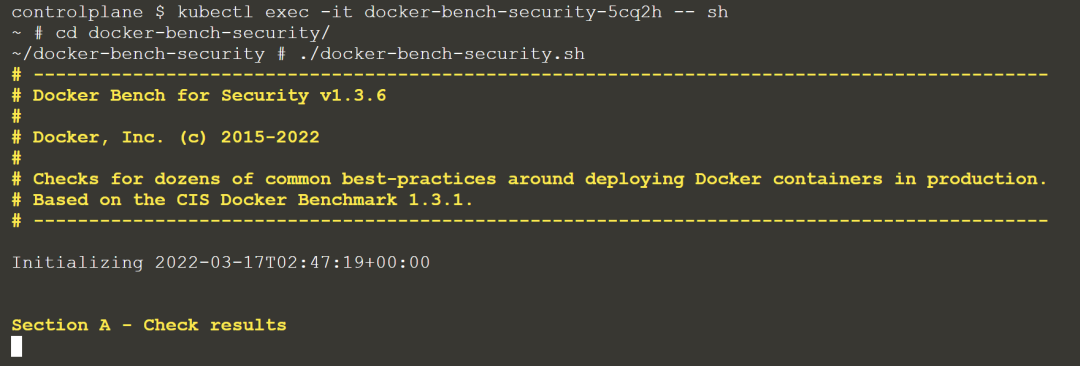Screen dimensions: 1080x366
Task: Click the version number v1.3.6
Action: pos(353,95)
